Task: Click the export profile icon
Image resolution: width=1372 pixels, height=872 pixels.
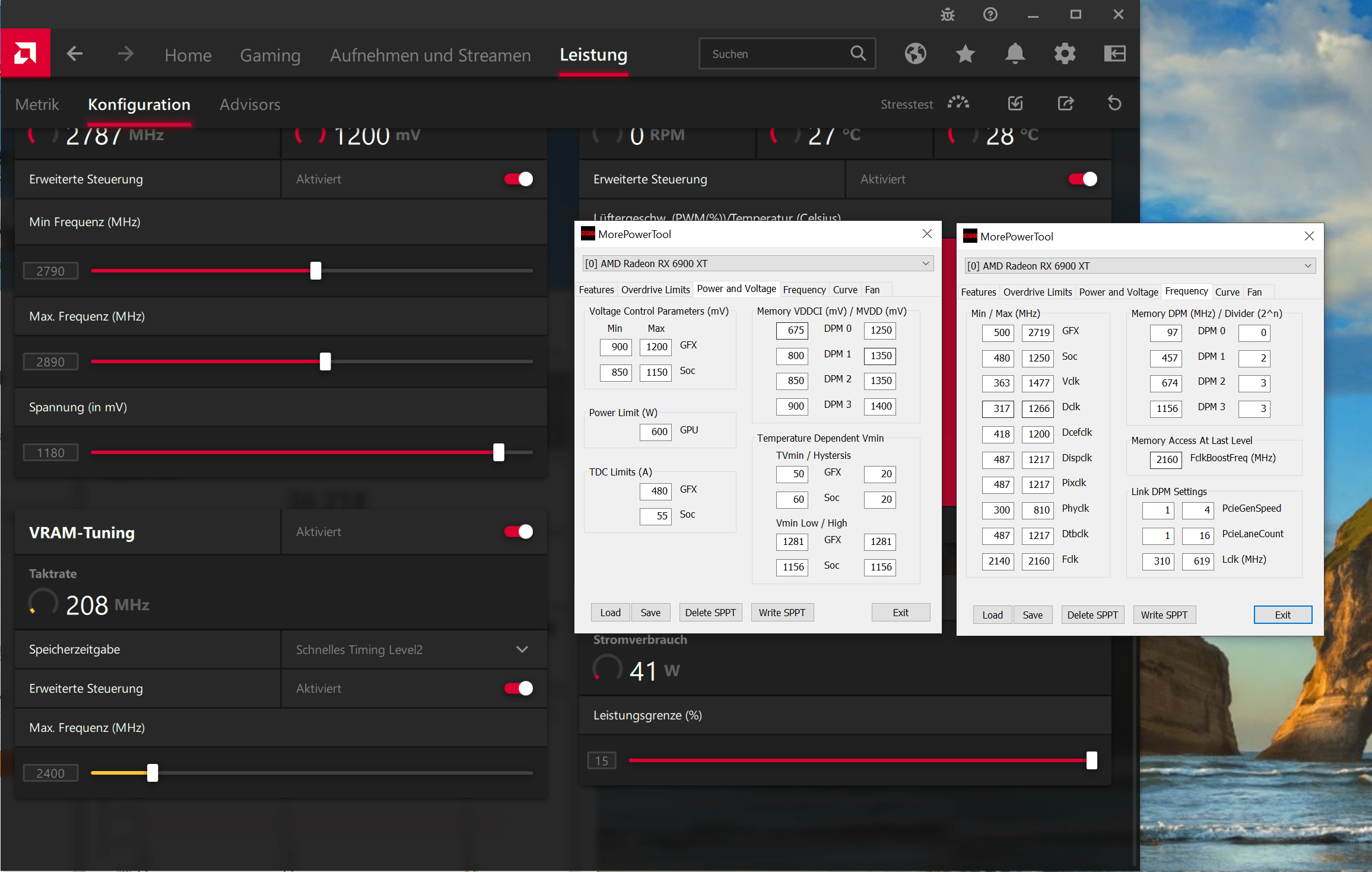Action: 1066,104
